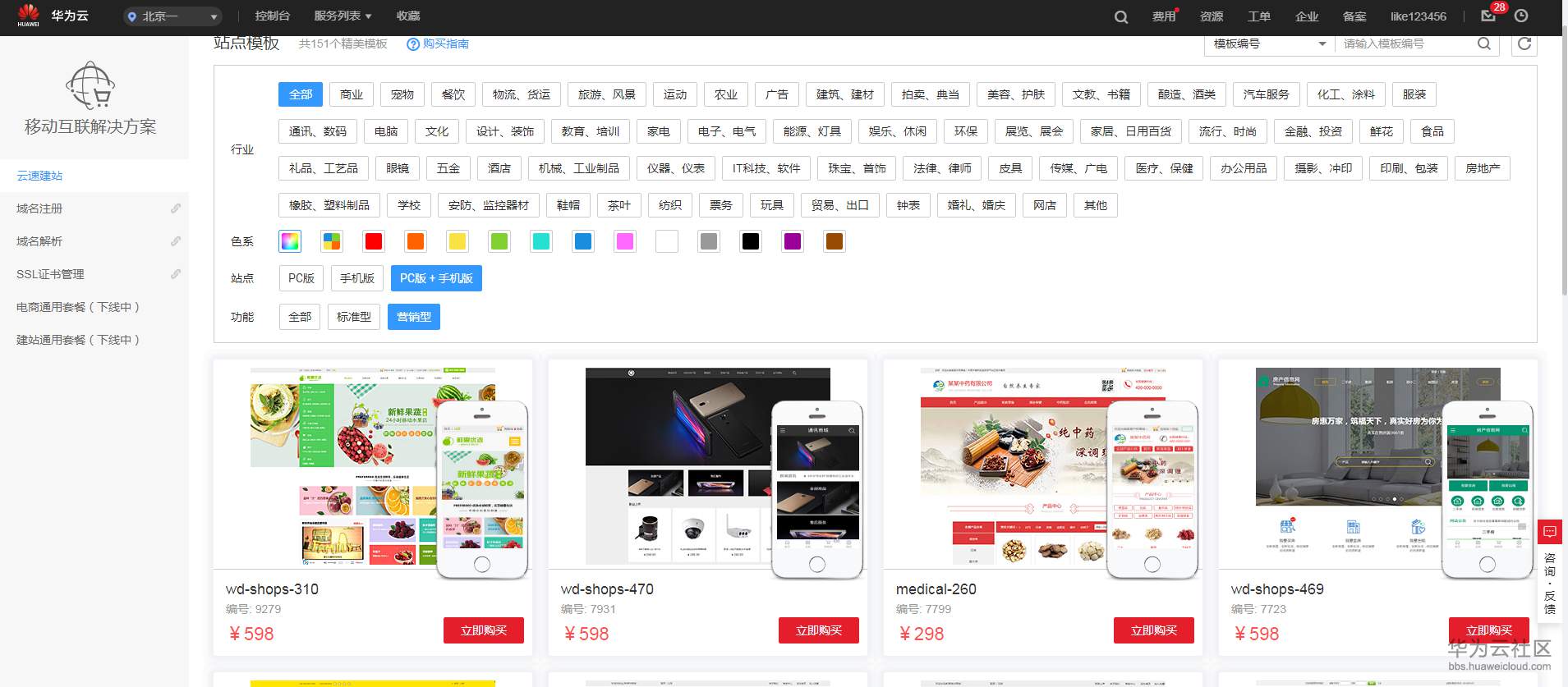1568x687 pixels.
Task: Open the 工单 menu
Action: coord(1259,16)
